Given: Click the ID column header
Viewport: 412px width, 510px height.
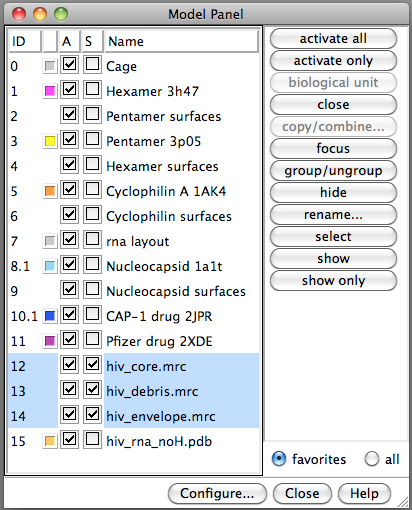Looking at the screenshot, I should tap(25, 41).
